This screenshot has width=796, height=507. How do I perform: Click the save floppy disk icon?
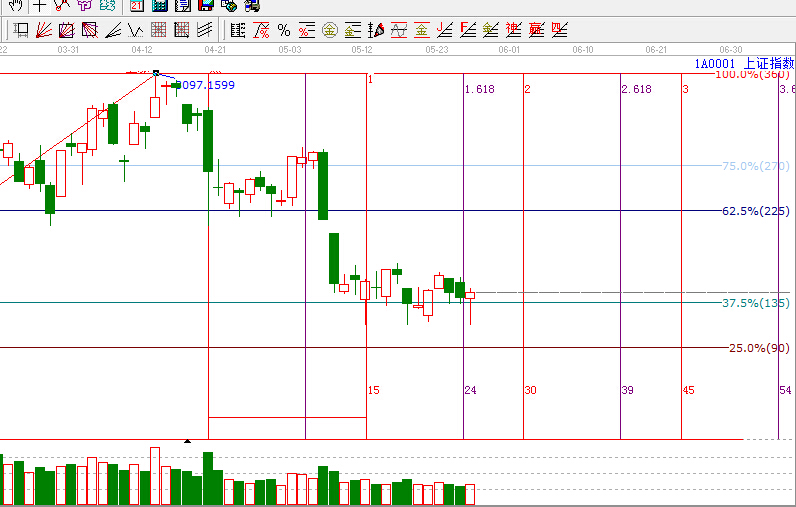205,5
